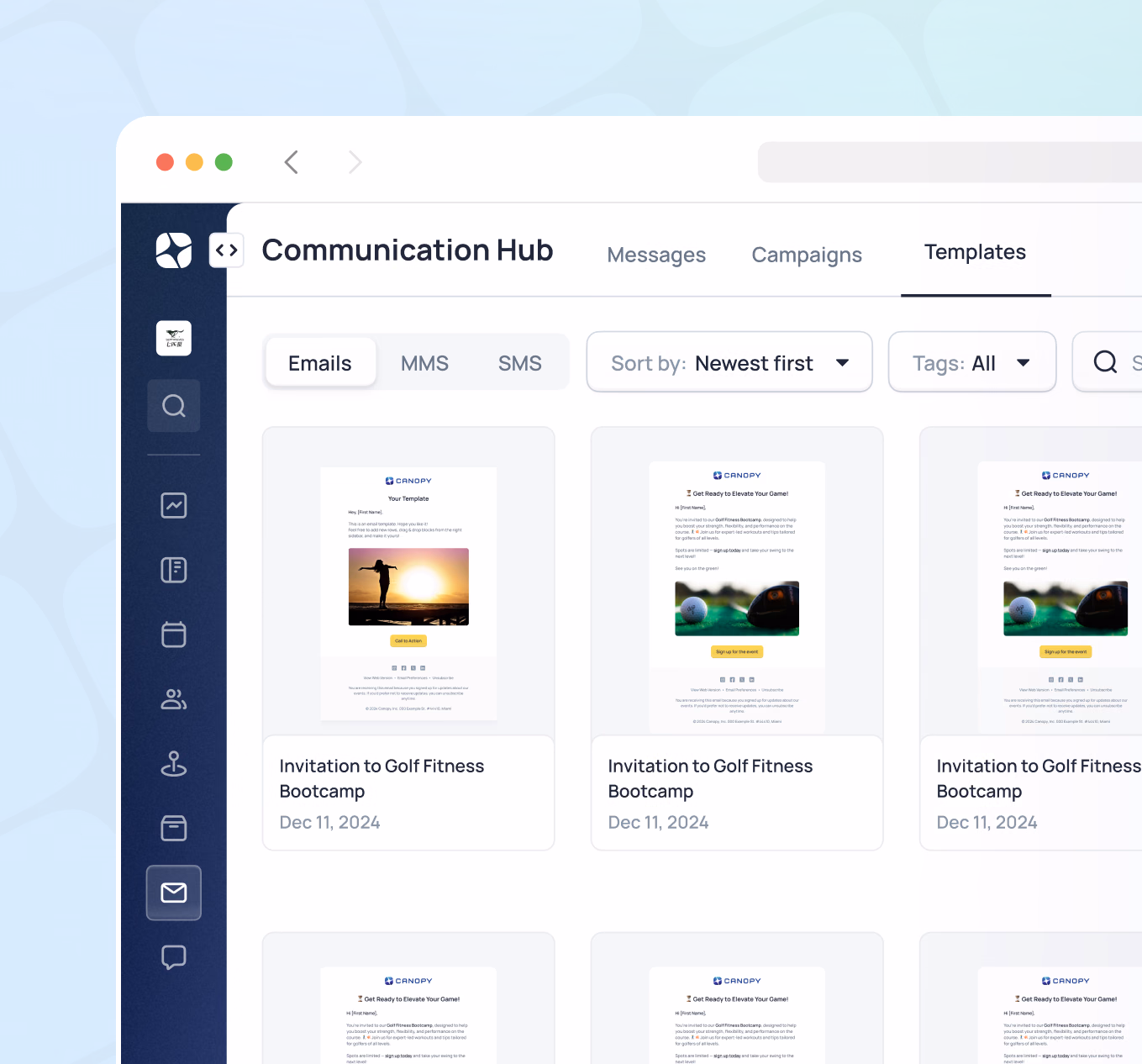The image size is (1142, 1064).
Task: Open the calendar icon in sidebar
Action: pyautogui.click(x=174, y=635)
